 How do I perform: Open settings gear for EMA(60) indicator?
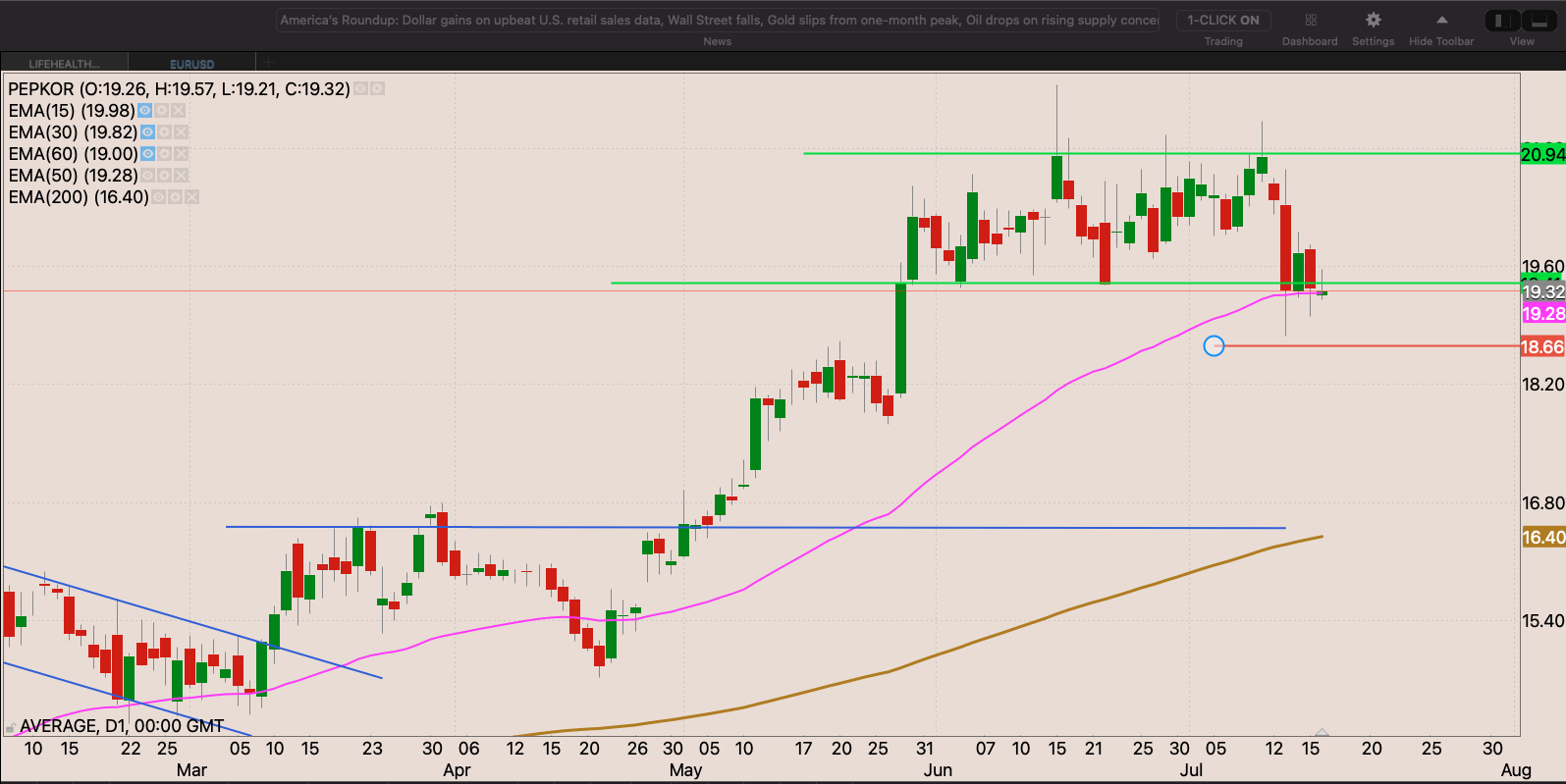(x=165, y=154)
